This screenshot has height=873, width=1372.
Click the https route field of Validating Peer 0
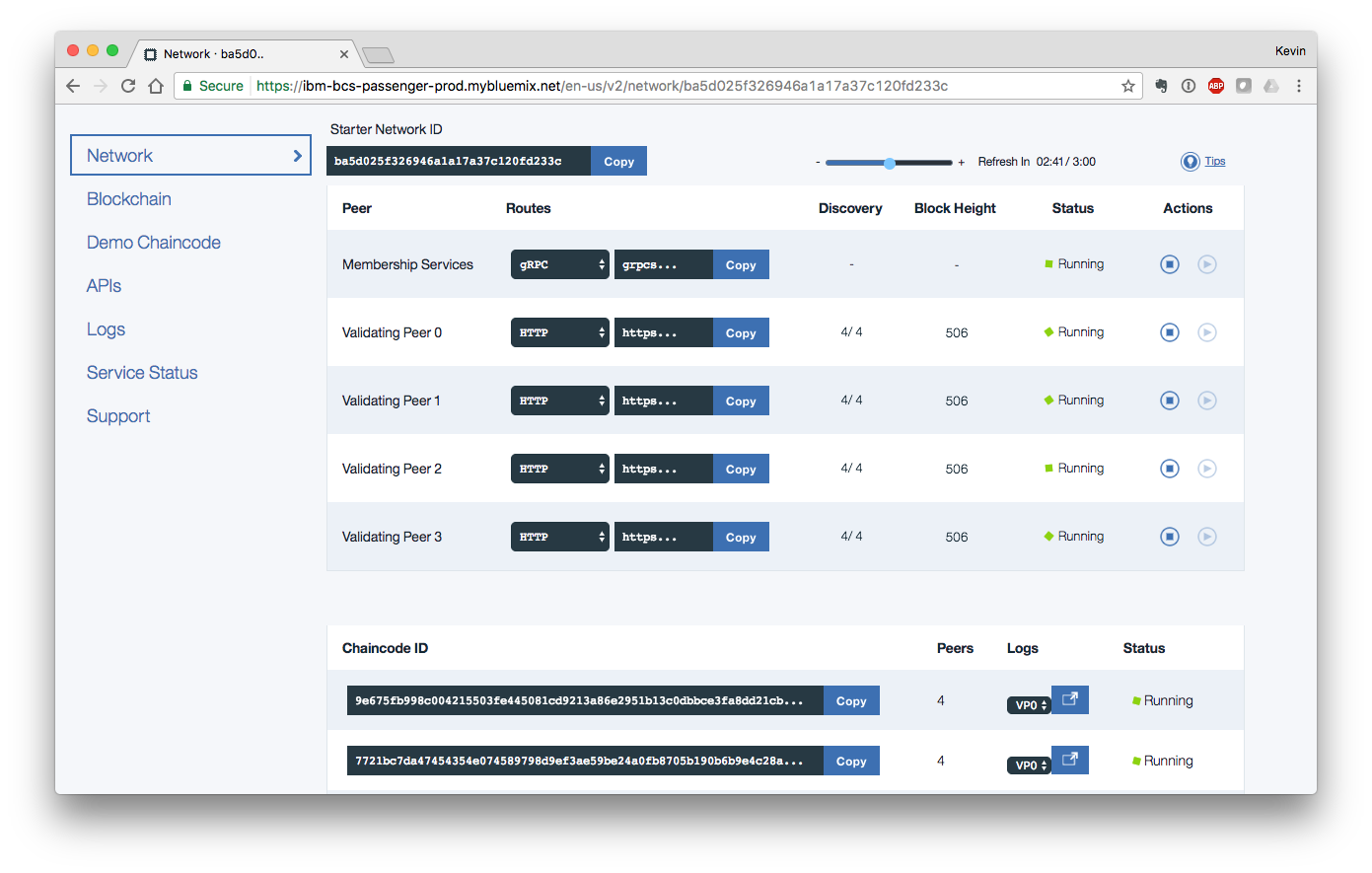(x=664, y=332)
